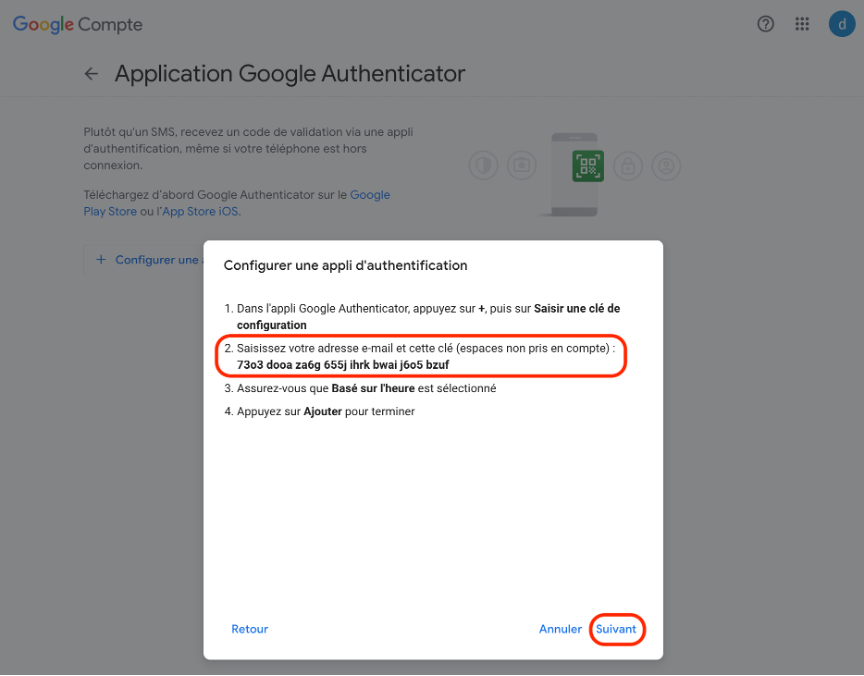Select the key text 73o3 dooa za6g 655j

[292, 365]
